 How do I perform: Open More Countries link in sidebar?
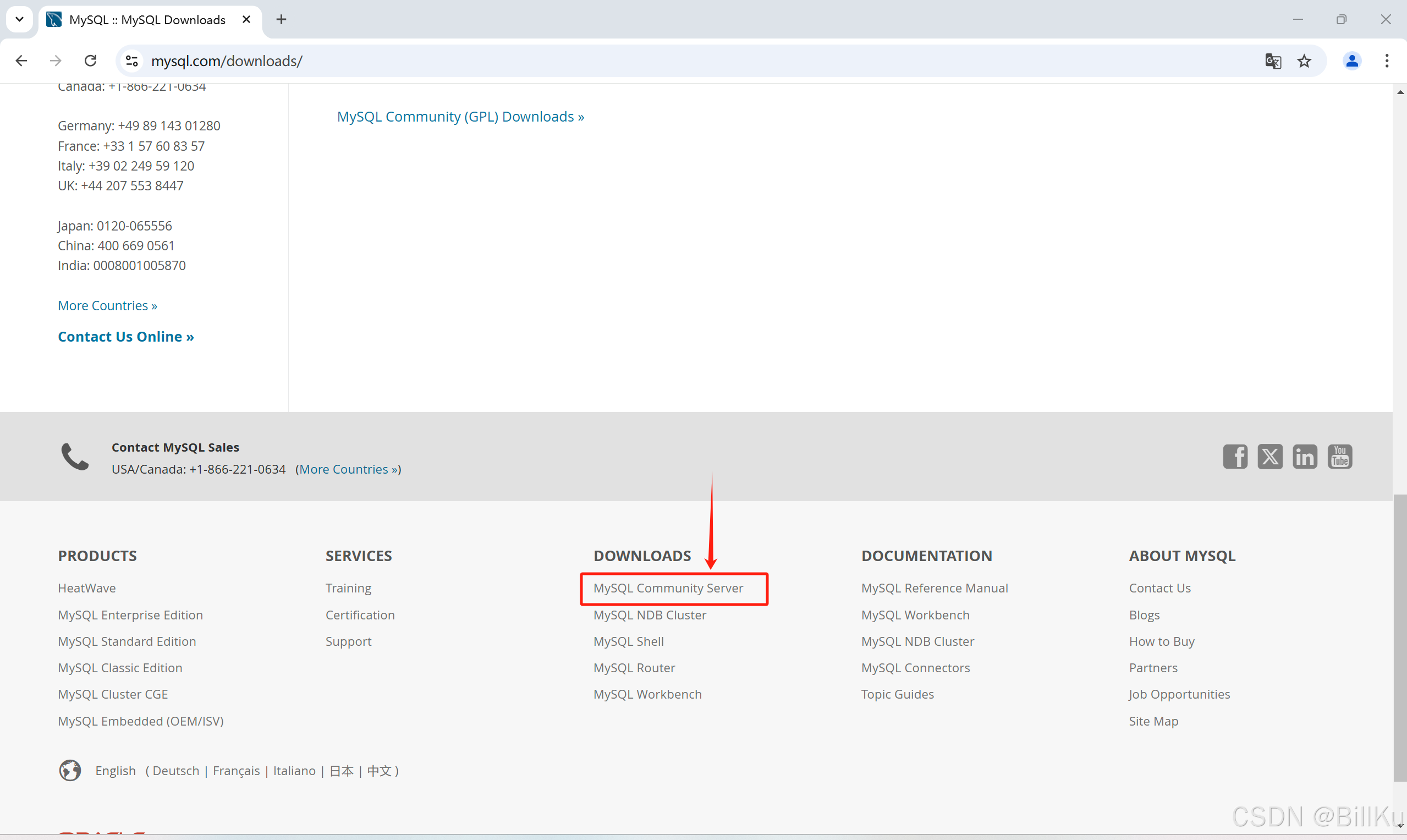(108, 306)
